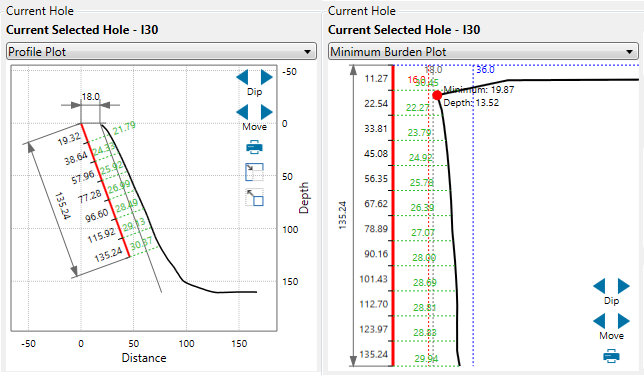Click depth label 67.62 in Burden Plot
The width and height of the screenshot is (644, 375).
tap(376, 204)
